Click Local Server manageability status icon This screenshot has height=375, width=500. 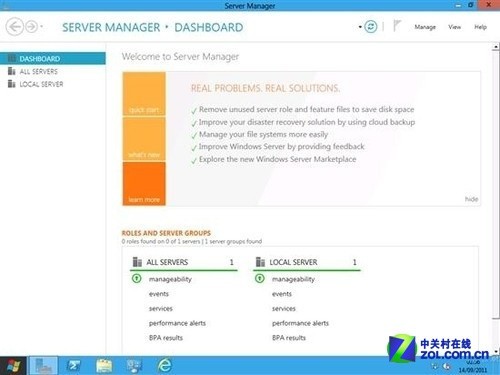click(260, 278)
